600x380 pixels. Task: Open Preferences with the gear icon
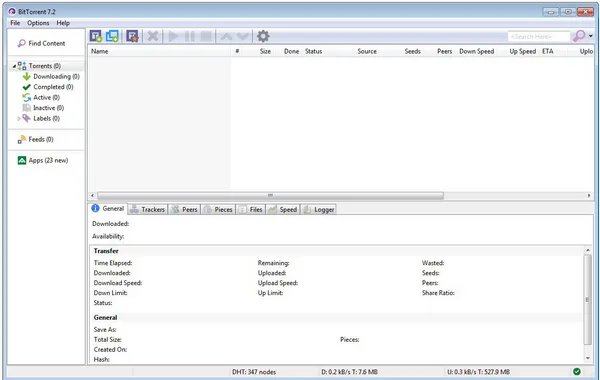[x=263, y=36]
